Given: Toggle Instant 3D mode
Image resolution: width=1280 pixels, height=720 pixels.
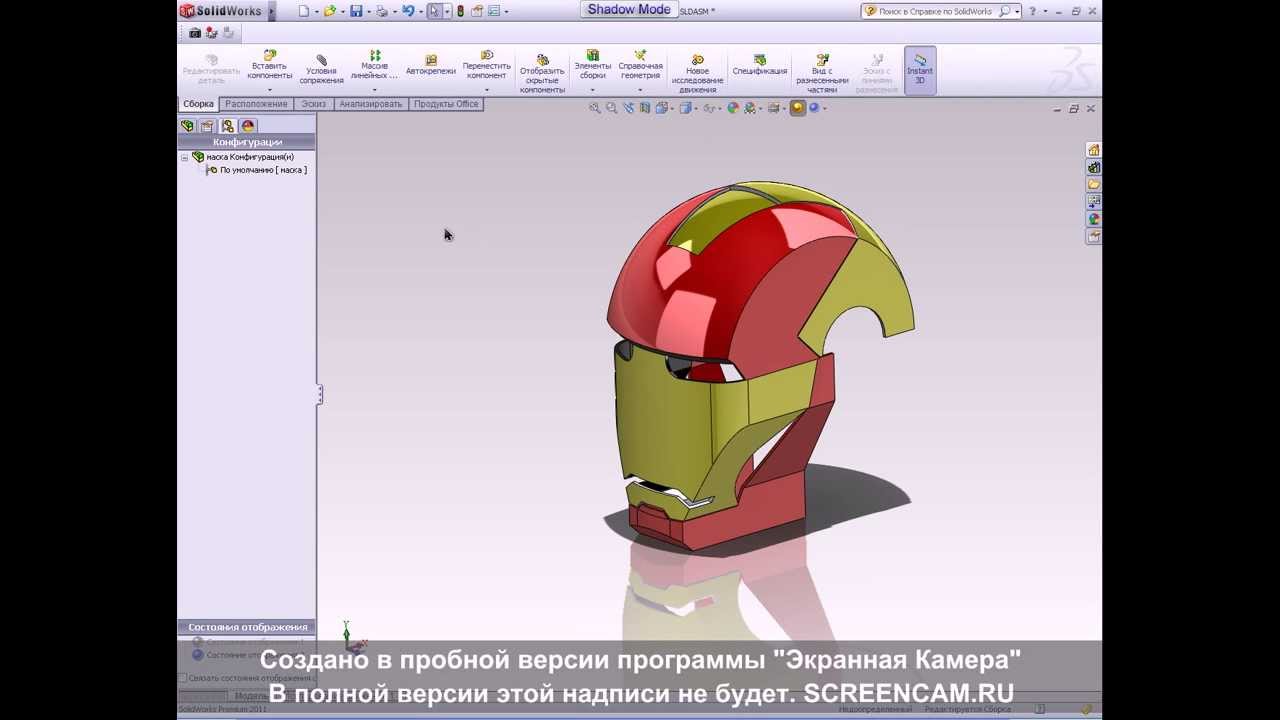Looking at the screenshot, I should 920,70.
